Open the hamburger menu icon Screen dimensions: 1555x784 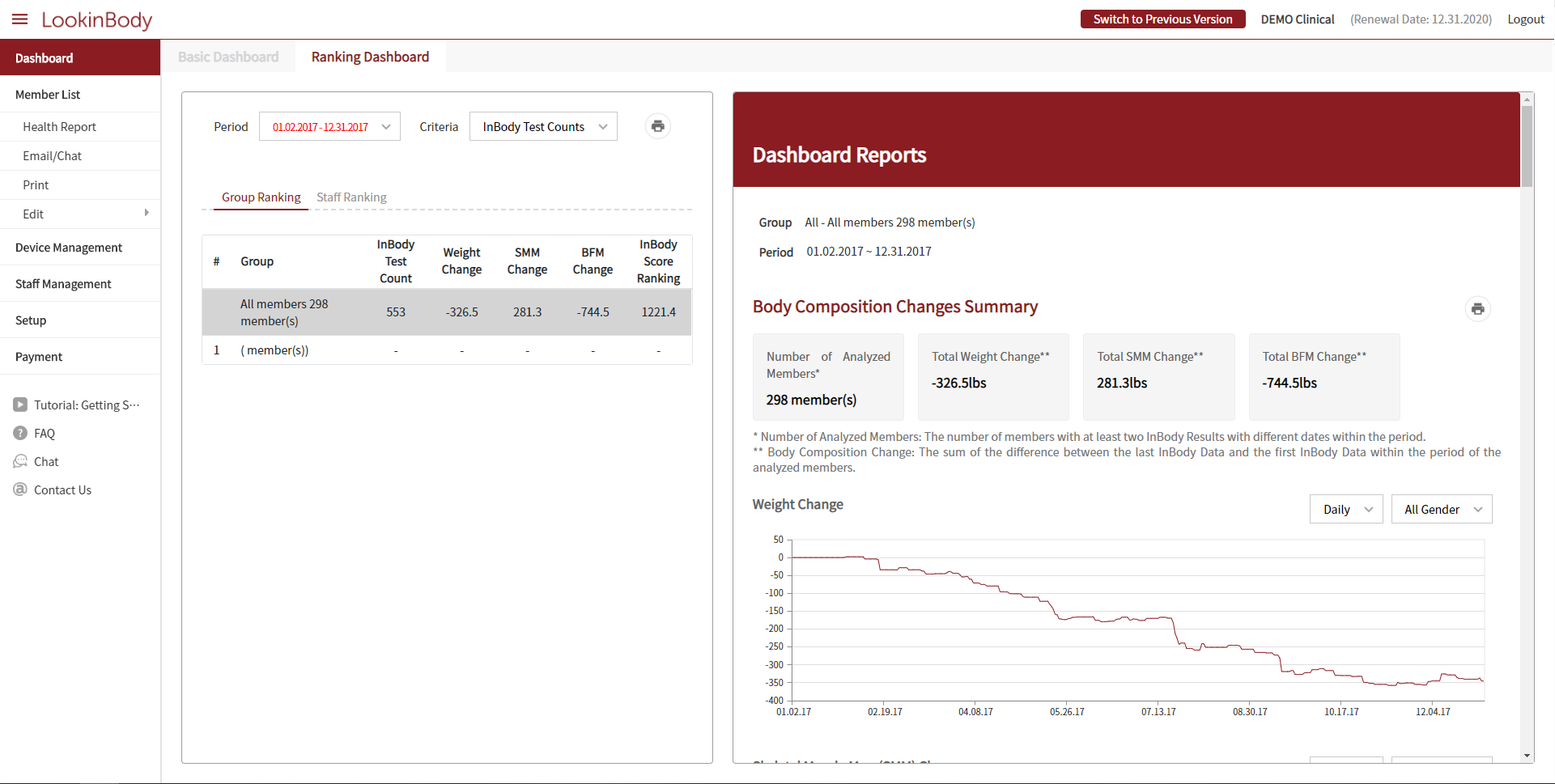click(x=19, y=19)
